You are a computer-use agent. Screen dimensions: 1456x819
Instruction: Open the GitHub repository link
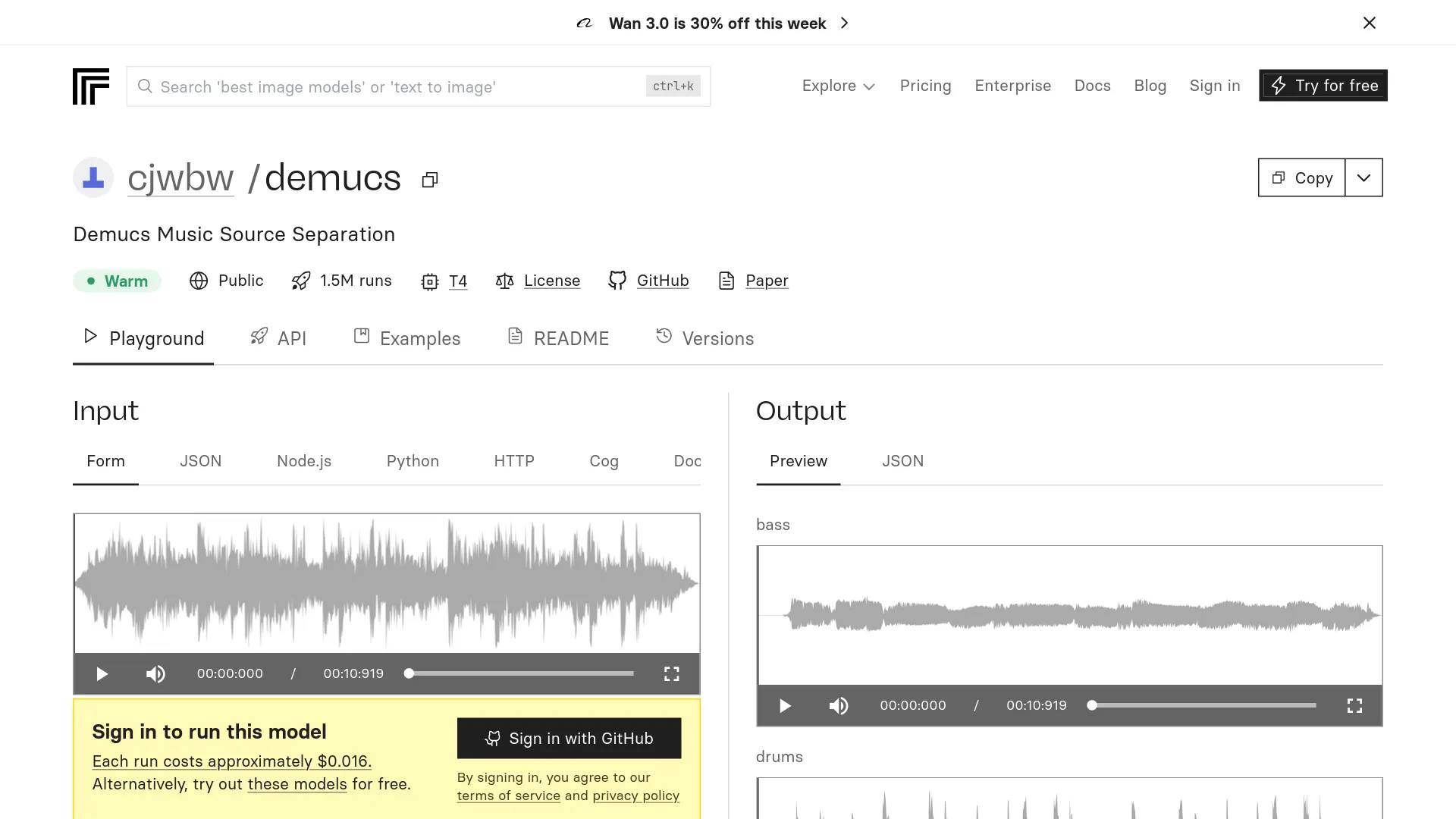663,281
